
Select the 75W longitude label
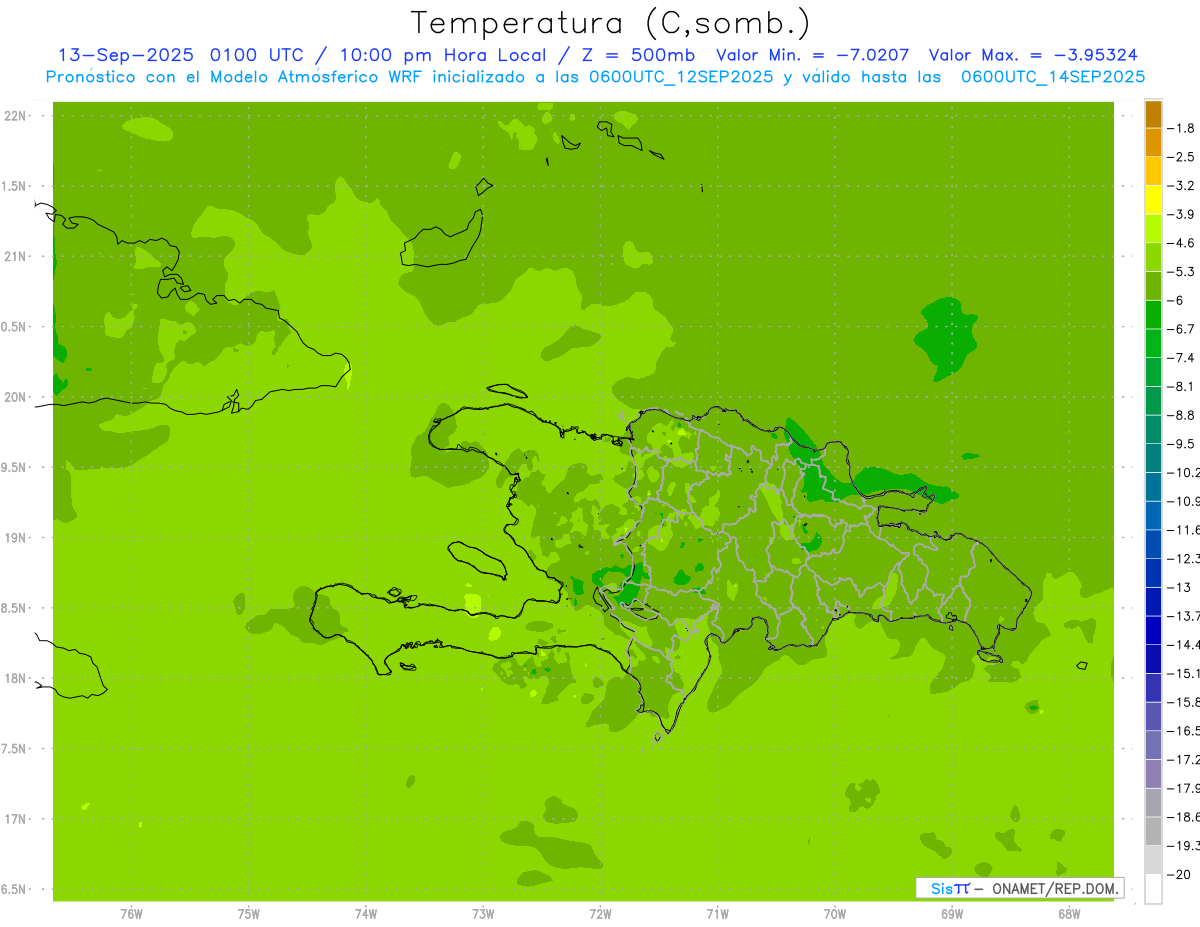248,914
